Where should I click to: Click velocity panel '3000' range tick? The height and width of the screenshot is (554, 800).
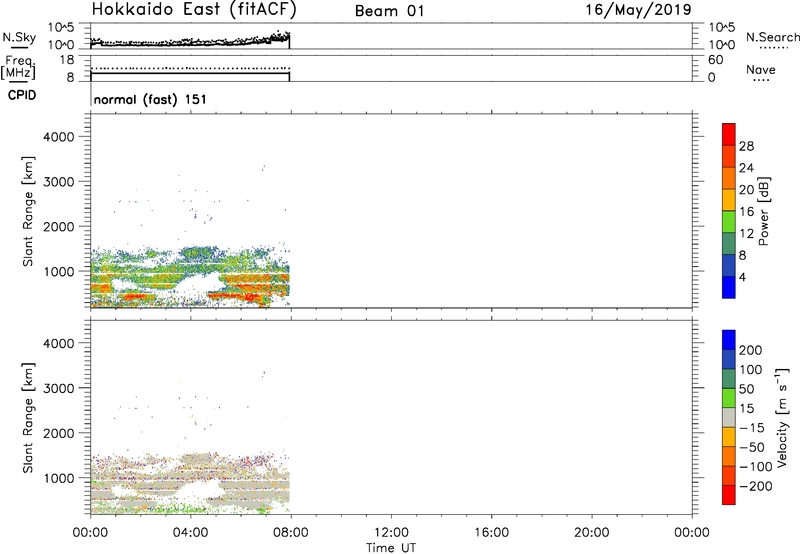(x=59, y=388)
